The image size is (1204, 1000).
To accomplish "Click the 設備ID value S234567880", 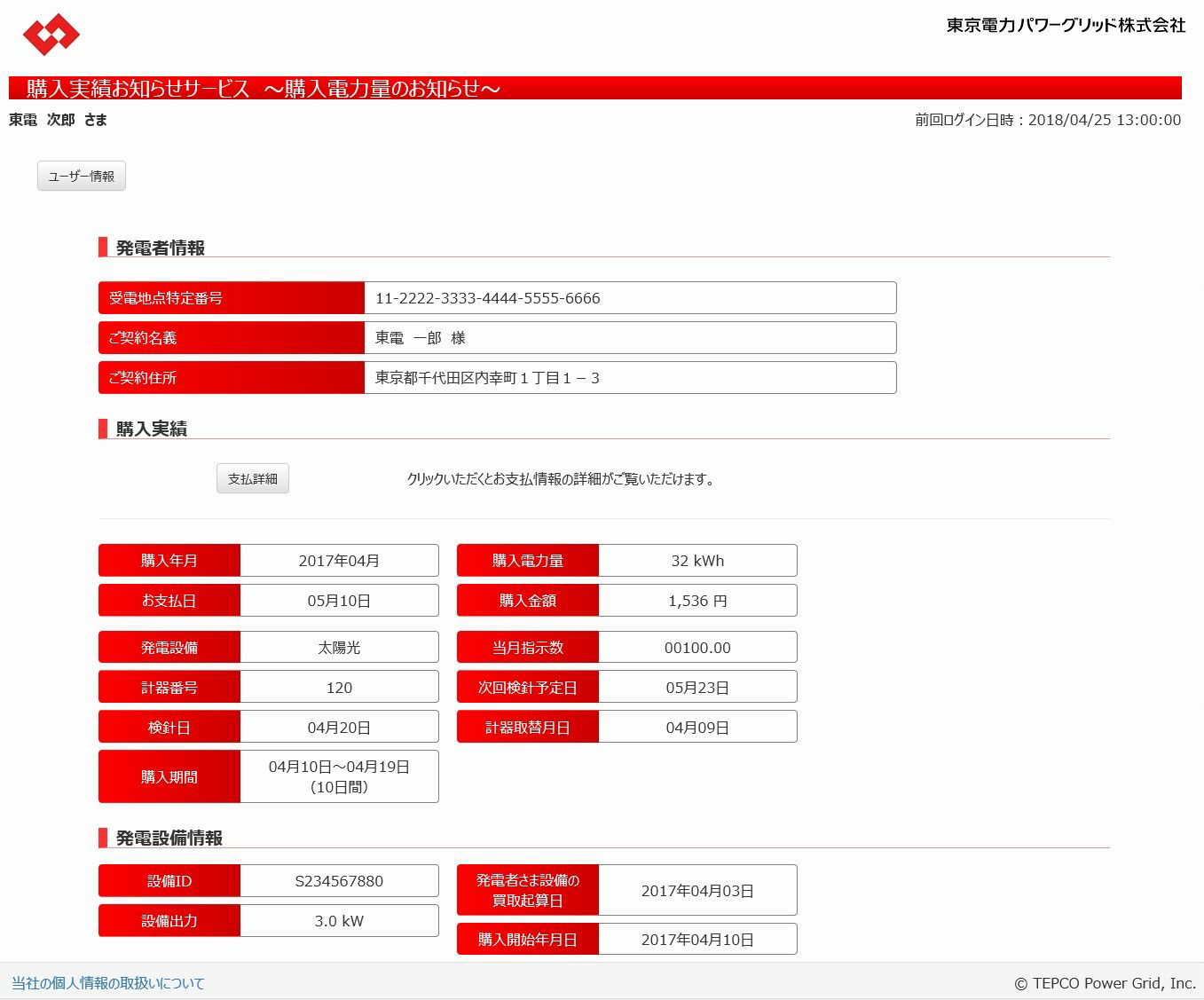I will [x=339, y=881].
